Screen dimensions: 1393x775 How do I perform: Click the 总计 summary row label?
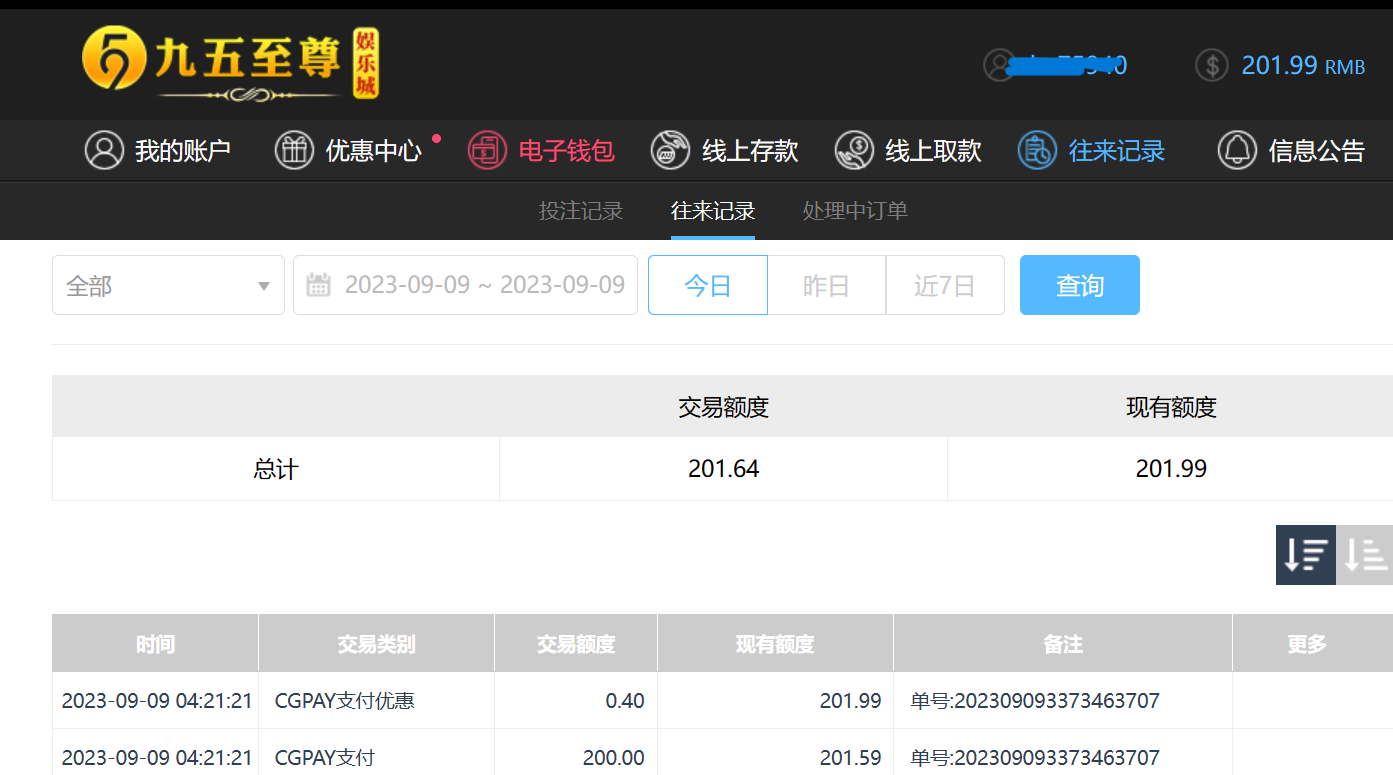[x=276, y=468]
